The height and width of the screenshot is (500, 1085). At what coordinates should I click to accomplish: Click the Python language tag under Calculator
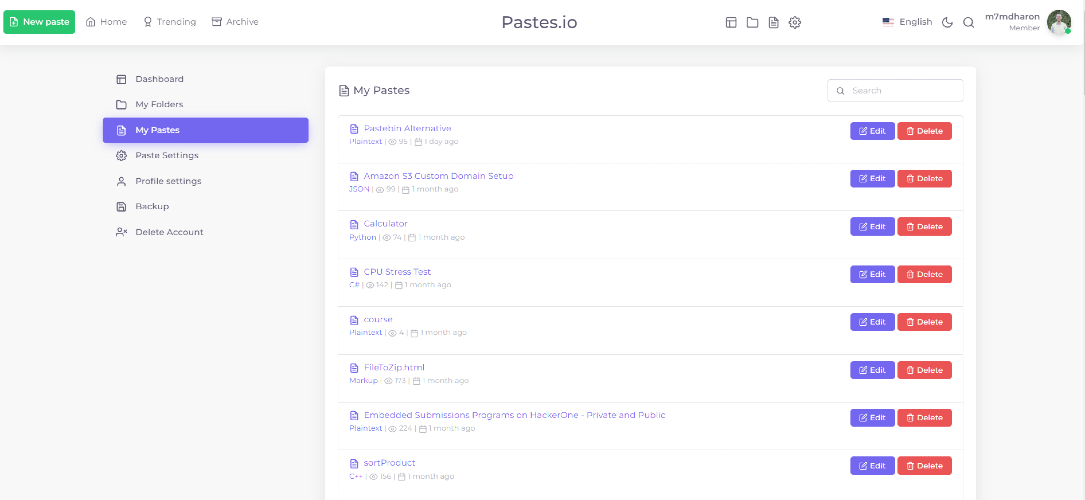click(x=363, y=237)
